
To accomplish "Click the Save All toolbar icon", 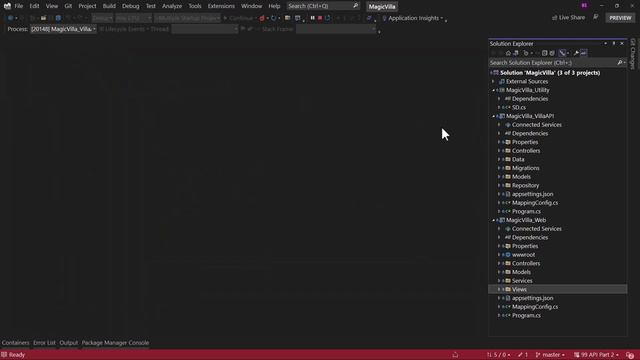I will (x=58, y=18).
